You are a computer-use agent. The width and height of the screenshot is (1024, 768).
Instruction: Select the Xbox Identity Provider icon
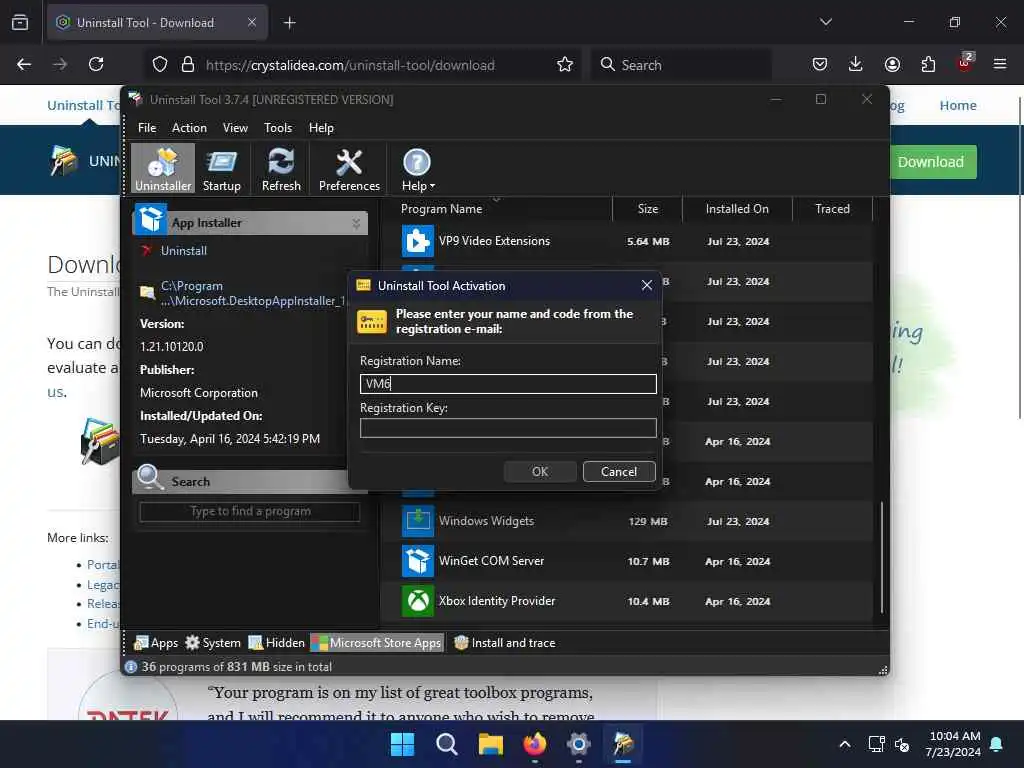tap(417, 601)
